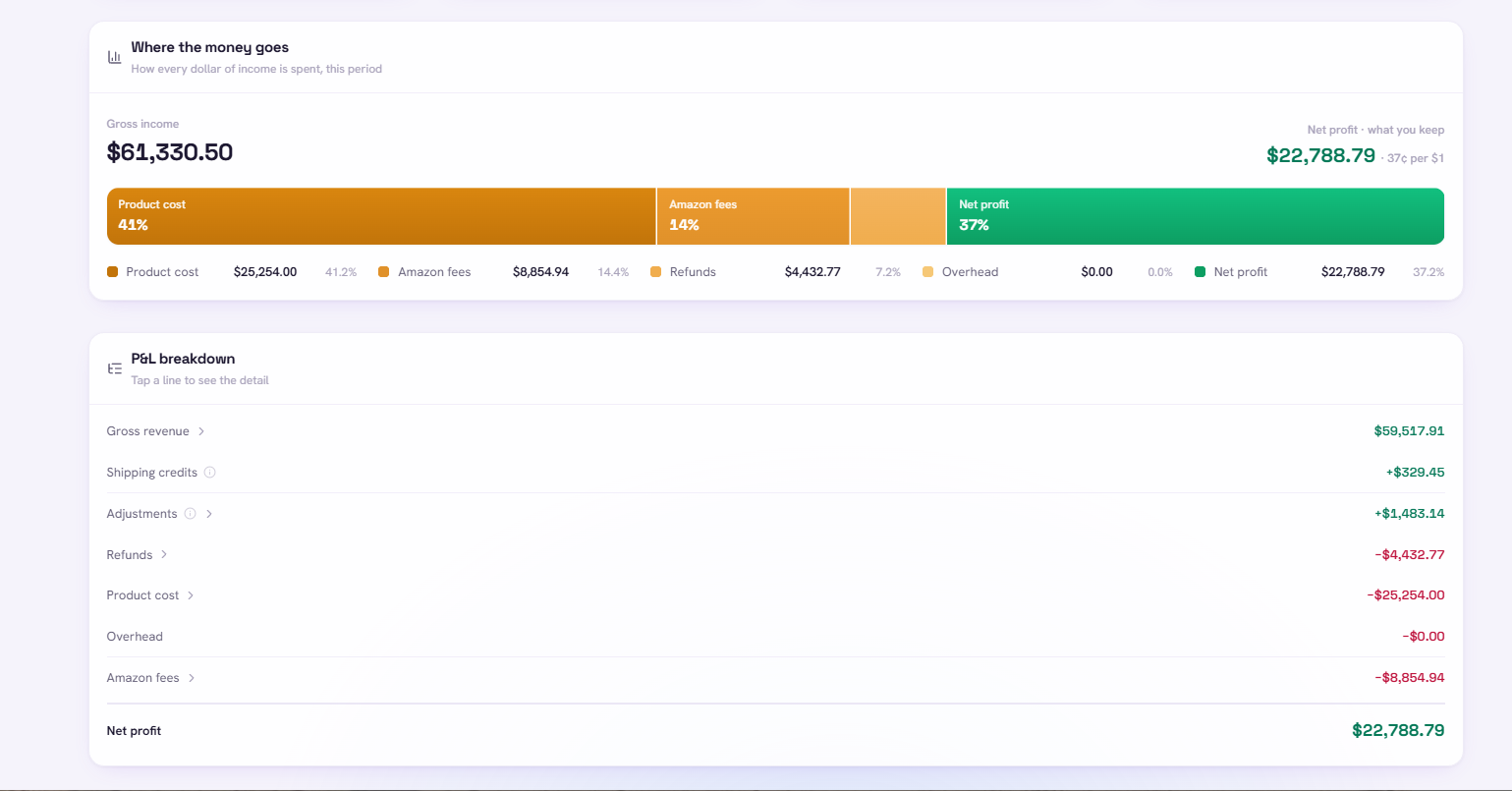The height and width of the screenshot is (791, 1512).
Task: Click the Amazon fees 14% bar segment
Action: (x=754, y=216)
